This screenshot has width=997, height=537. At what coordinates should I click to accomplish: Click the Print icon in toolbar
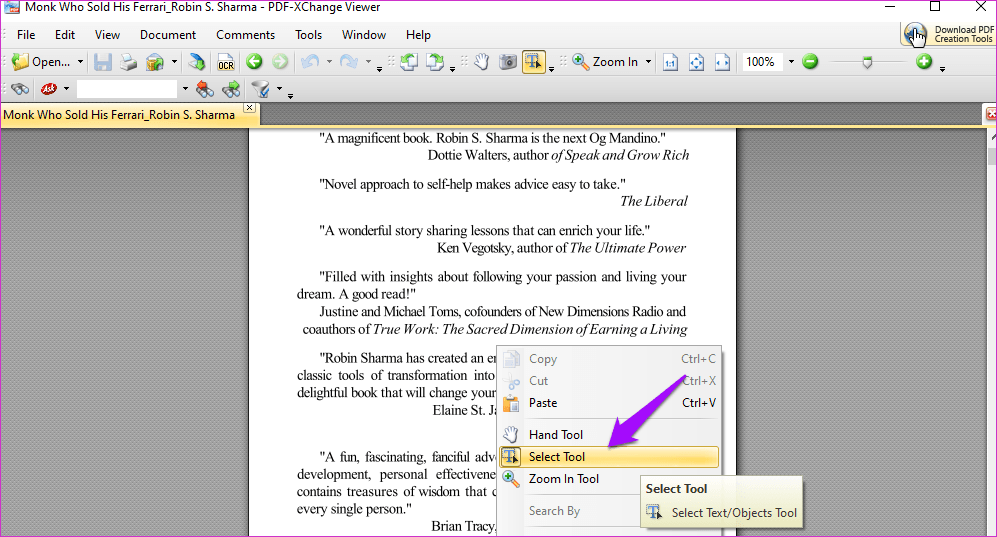click(x=128, y=62)
